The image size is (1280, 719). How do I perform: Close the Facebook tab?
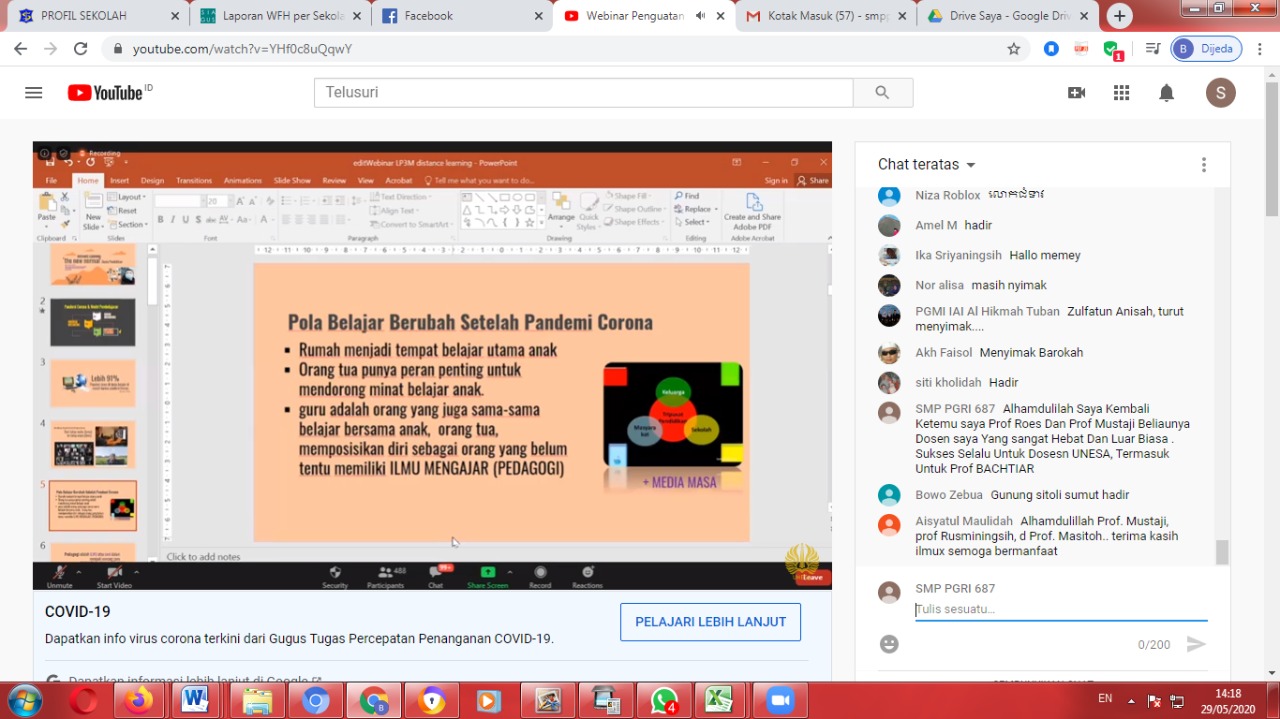point(538,16)
